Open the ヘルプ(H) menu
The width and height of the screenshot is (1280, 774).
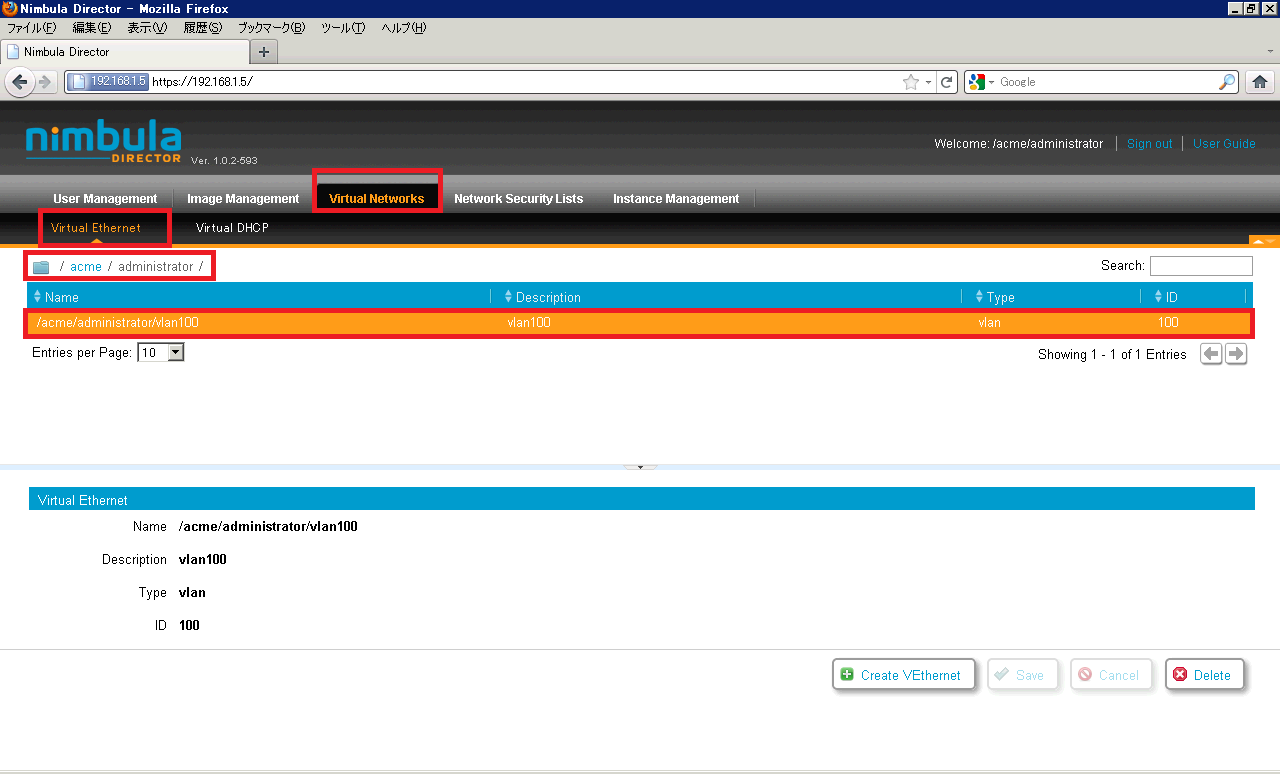[x=404, y=28]
